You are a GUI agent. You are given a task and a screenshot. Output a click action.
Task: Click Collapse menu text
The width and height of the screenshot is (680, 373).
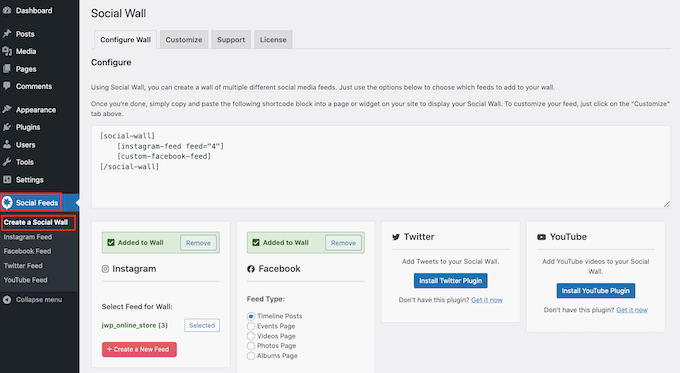(39, 300)
